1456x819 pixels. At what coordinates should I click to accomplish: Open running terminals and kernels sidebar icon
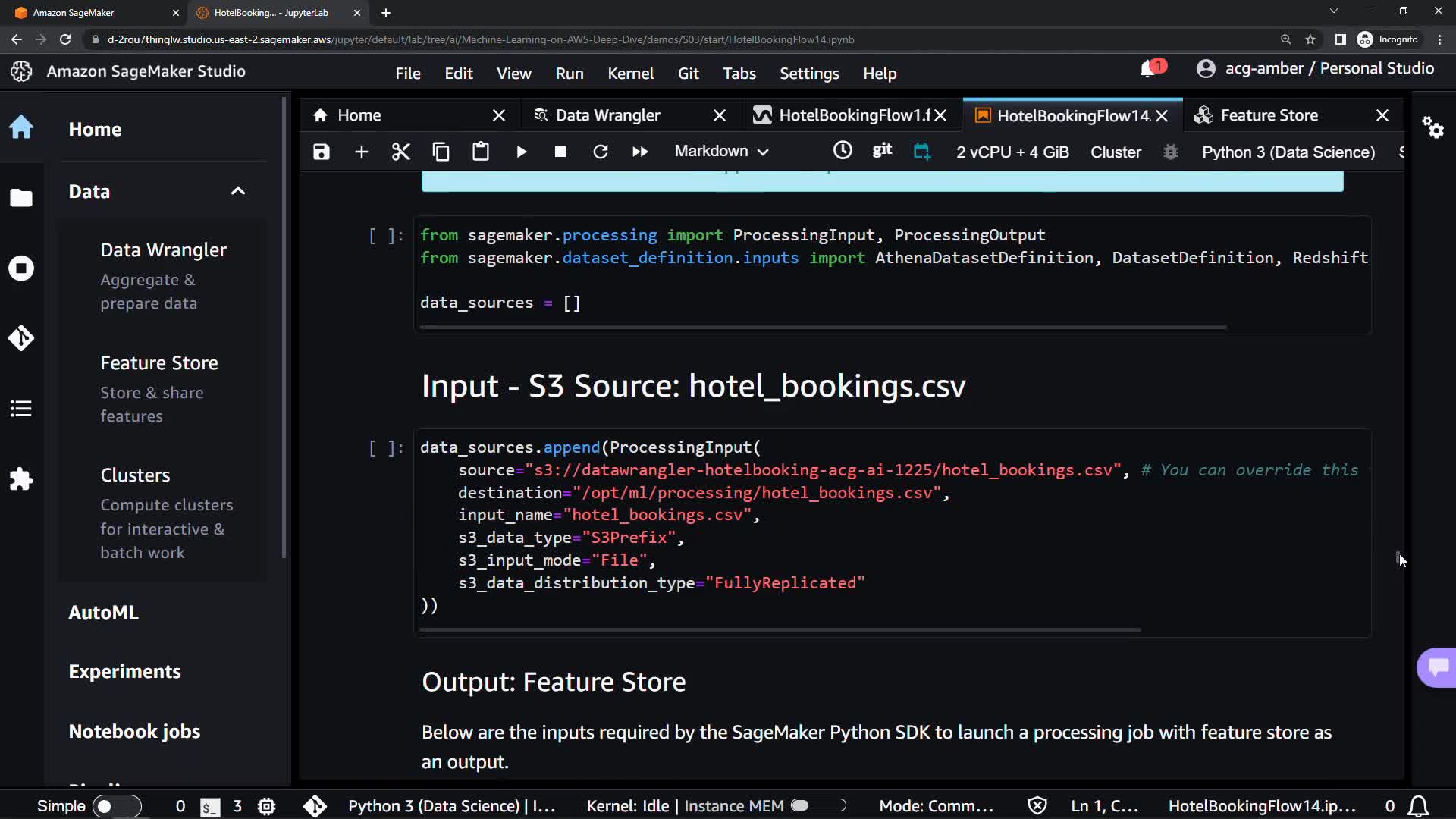21,268
